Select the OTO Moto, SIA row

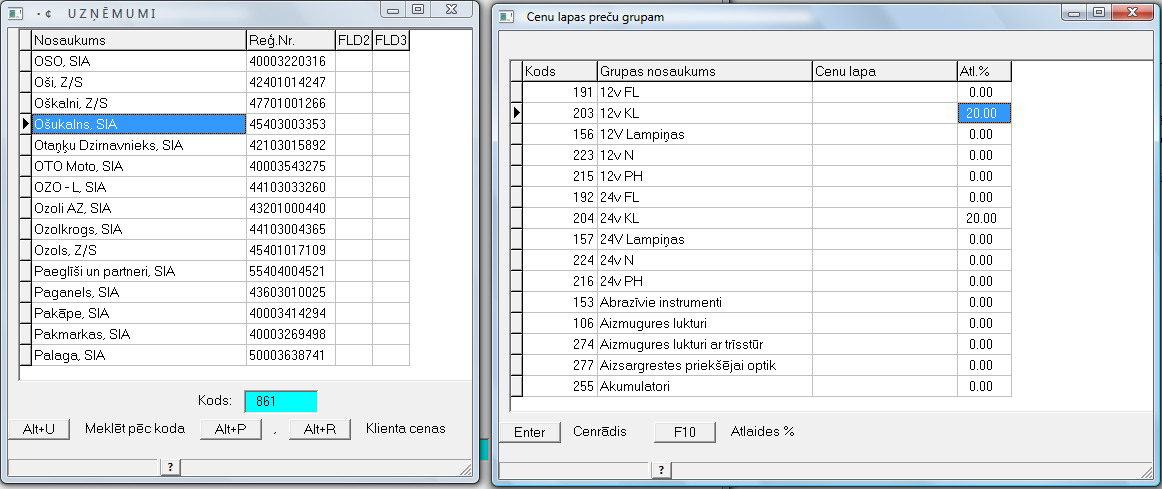[138, 166]
